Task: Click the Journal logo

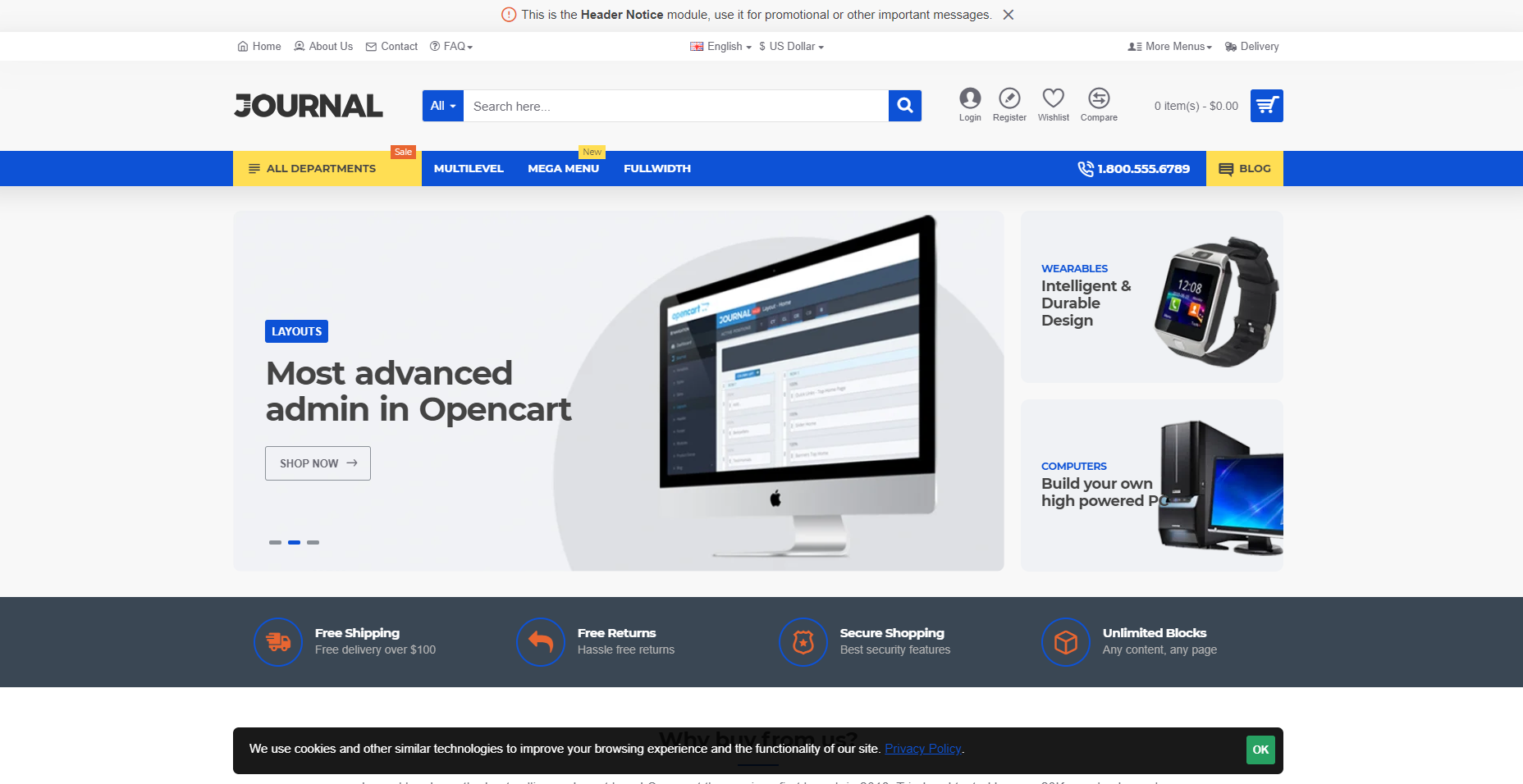Action: (x=309, y=106)
